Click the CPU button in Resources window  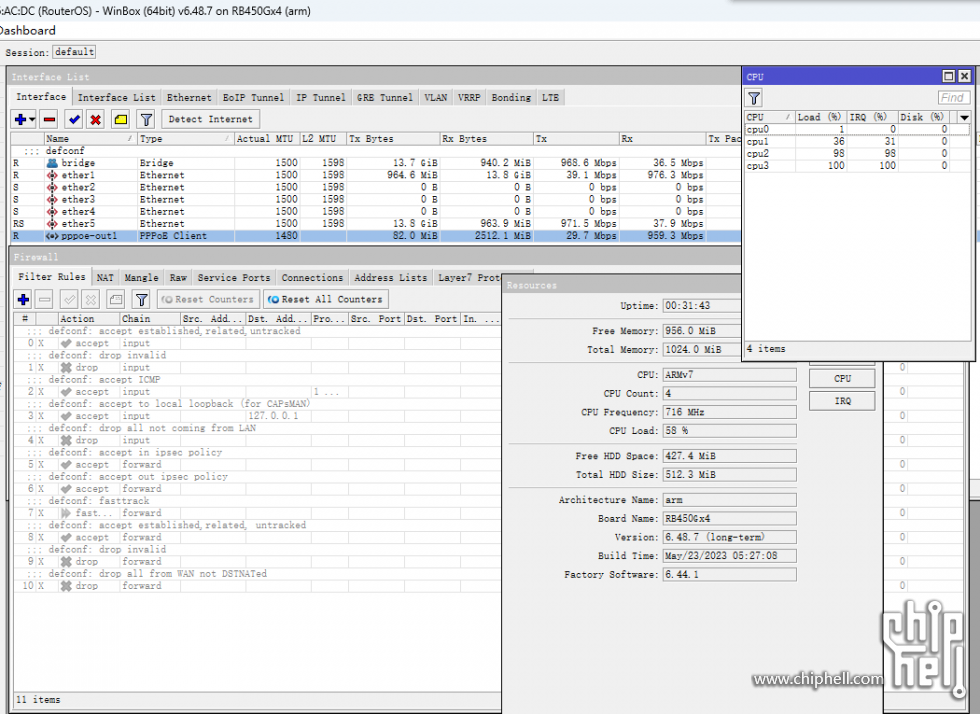[842, 378]
